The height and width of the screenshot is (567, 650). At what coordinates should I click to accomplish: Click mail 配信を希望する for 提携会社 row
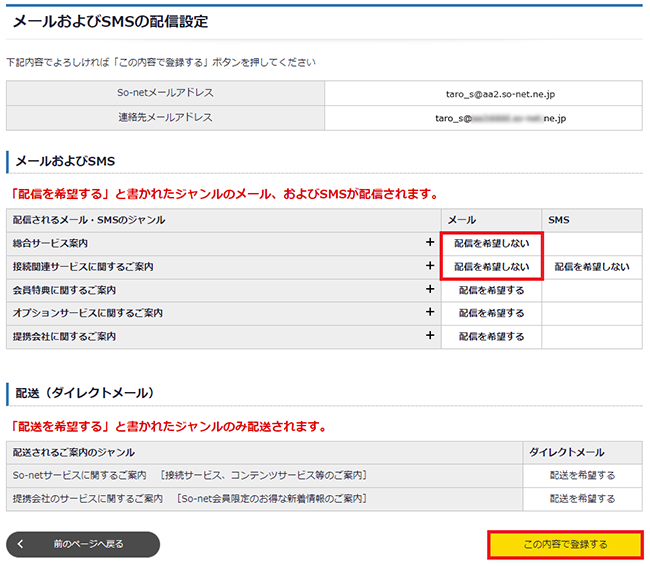(491, 337)
